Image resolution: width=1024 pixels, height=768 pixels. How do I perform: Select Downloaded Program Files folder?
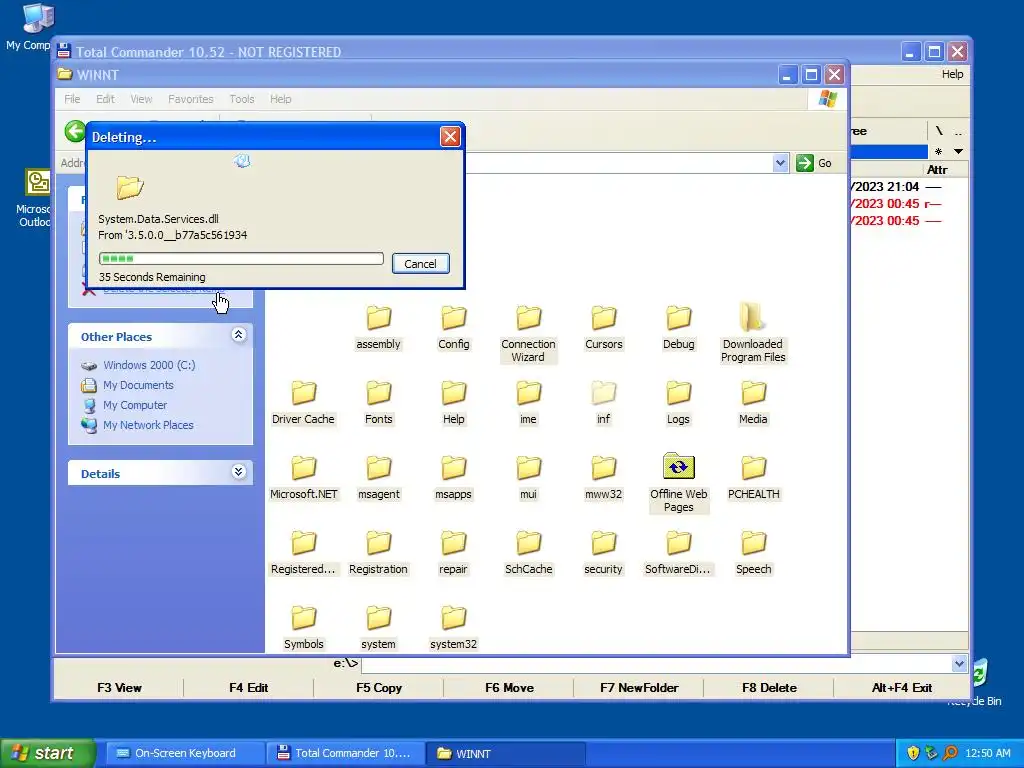click(x=753, y=334)
